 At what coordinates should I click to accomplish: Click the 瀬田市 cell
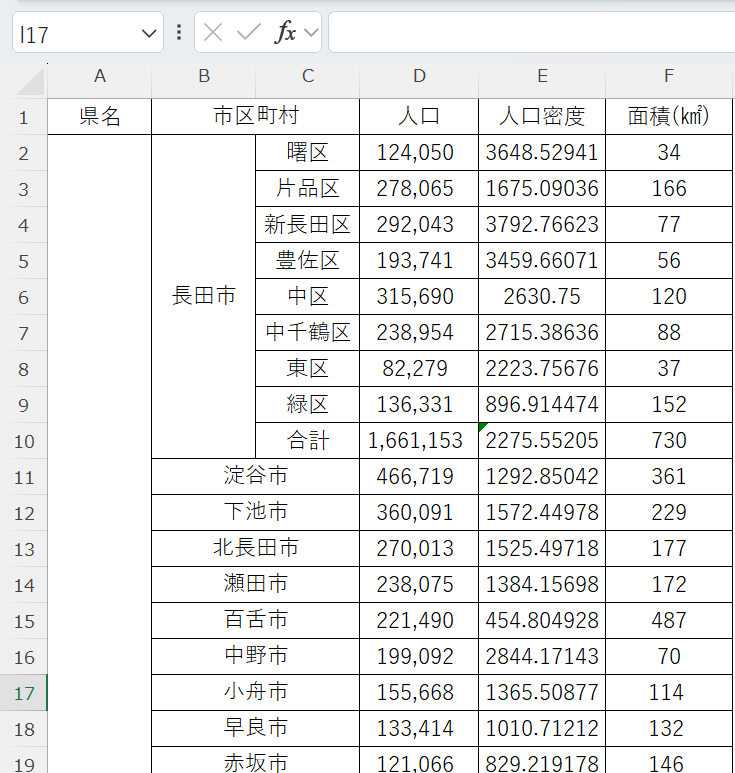[x=255, y=584]
